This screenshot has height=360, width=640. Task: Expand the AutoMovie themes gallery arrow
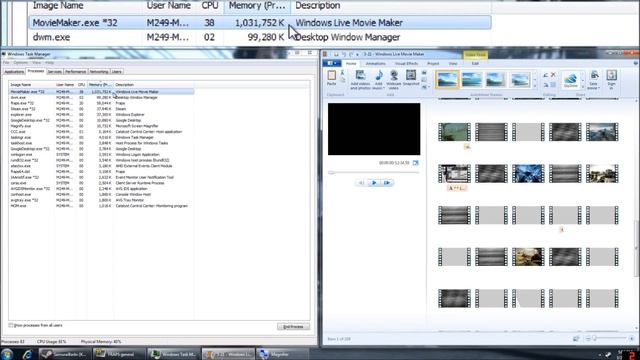[x=535, y=86]
